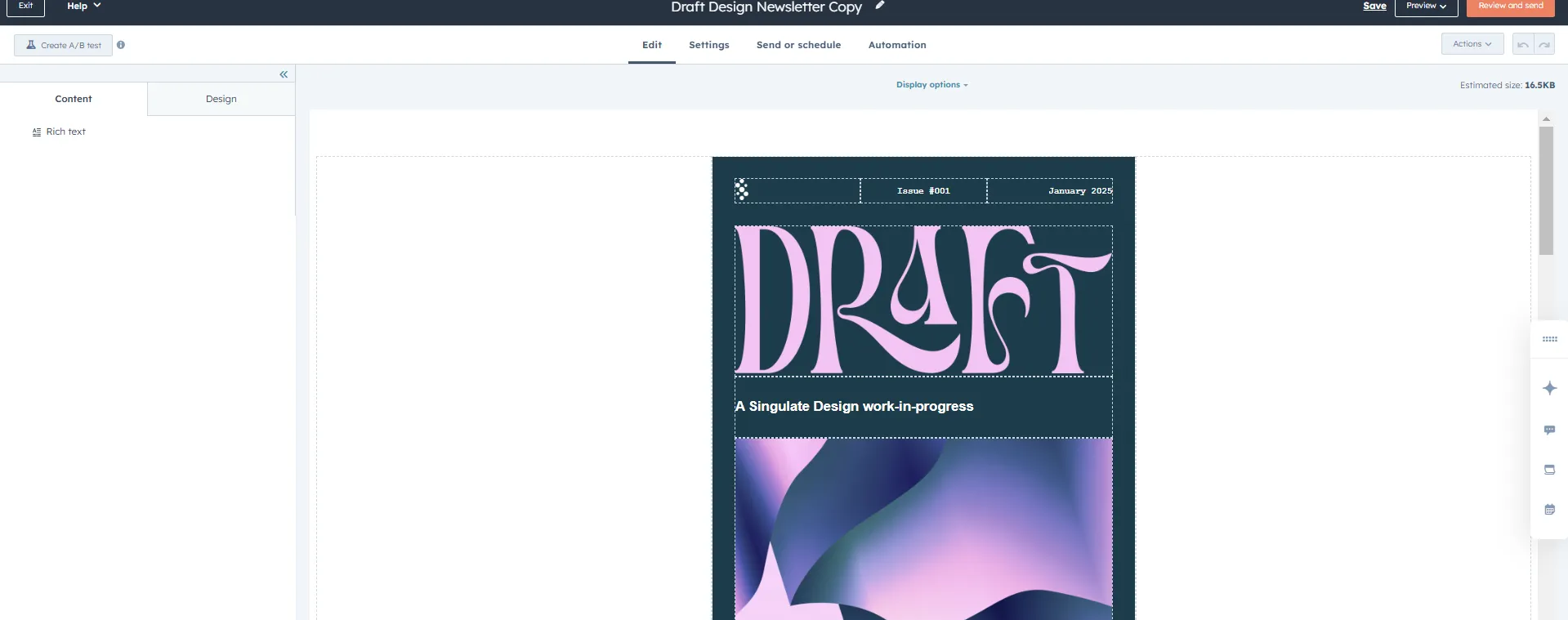Open the Automation tab

897,45
